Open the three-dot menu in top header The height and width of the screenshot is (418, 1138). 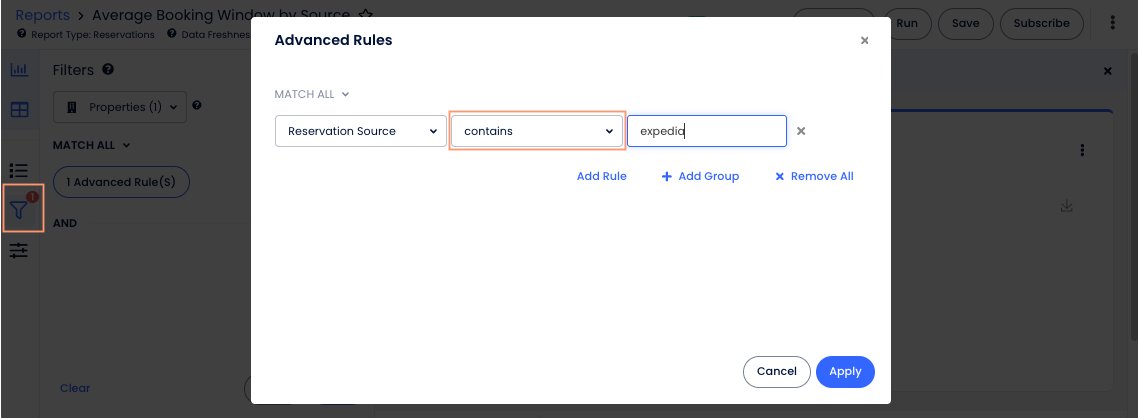(1113, 23)
